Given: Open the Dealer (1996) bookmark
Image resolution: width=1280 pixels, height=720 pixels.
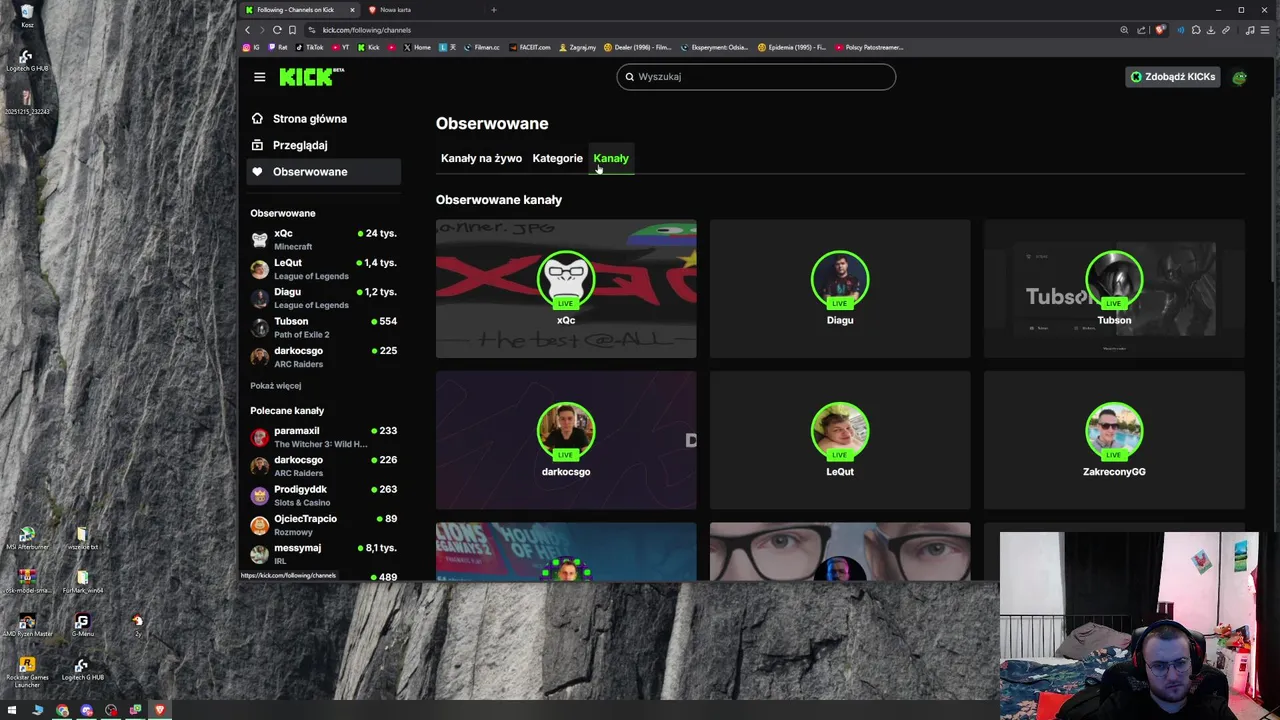Looking at the screenshot, I should (x=638, y=47).
